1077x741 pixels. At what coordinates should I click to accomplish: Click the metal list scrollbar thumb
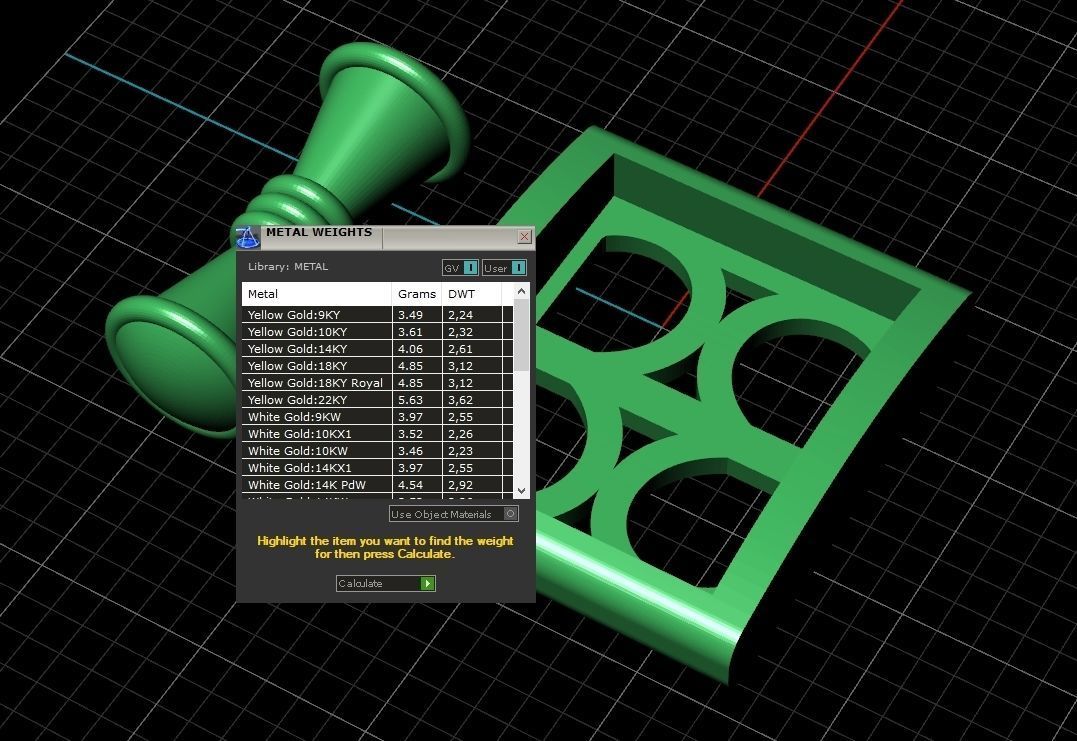(x=521, y=335)
